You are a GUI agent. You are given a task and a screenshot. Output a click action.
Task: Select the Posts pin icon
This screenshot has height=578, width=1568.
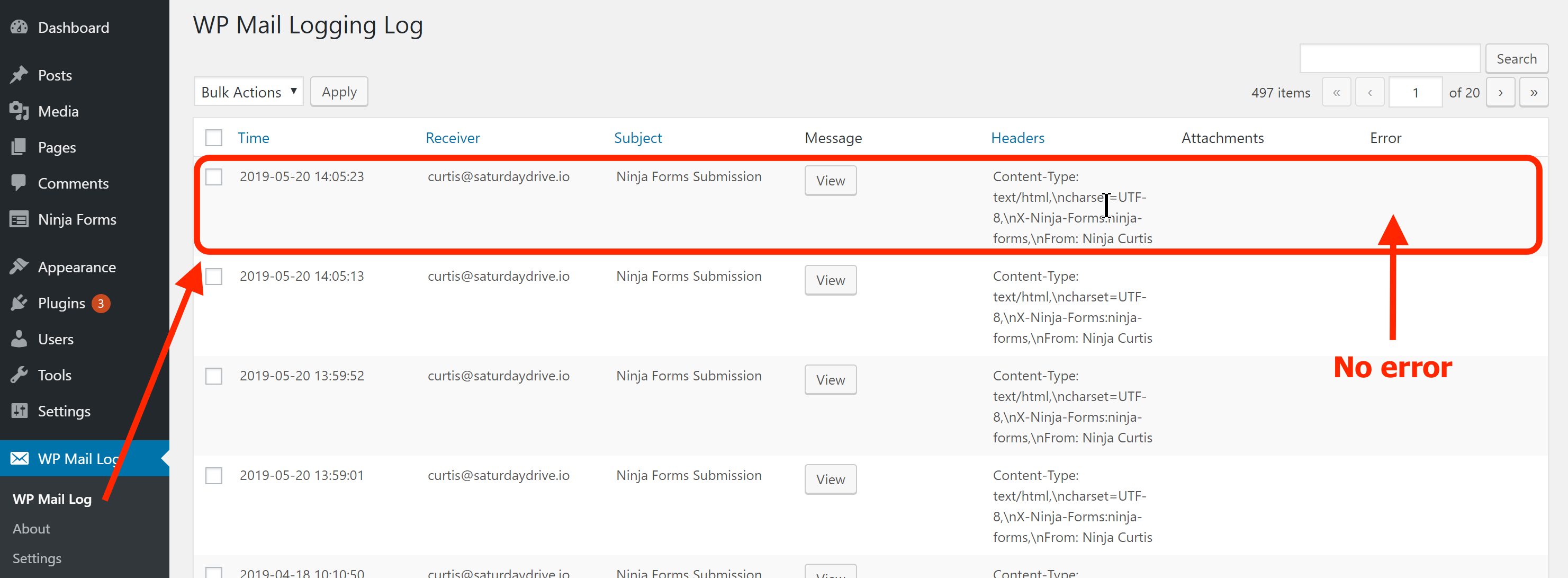19,74
